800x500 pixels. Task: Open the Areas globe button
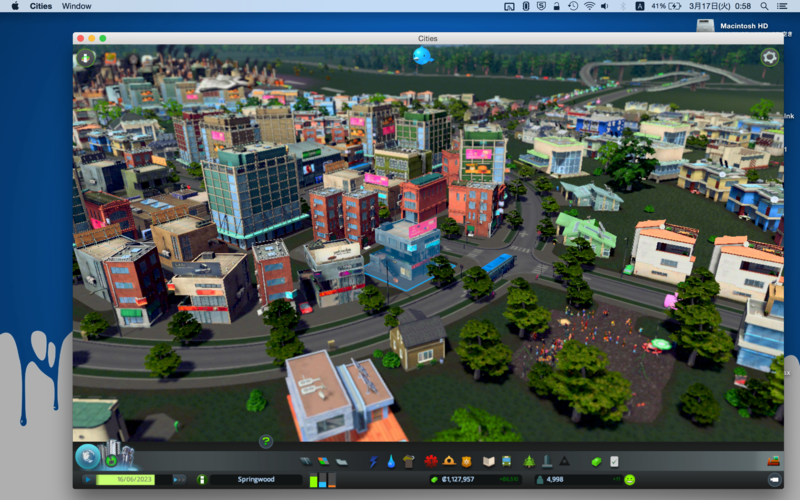[x=87, y=456]
